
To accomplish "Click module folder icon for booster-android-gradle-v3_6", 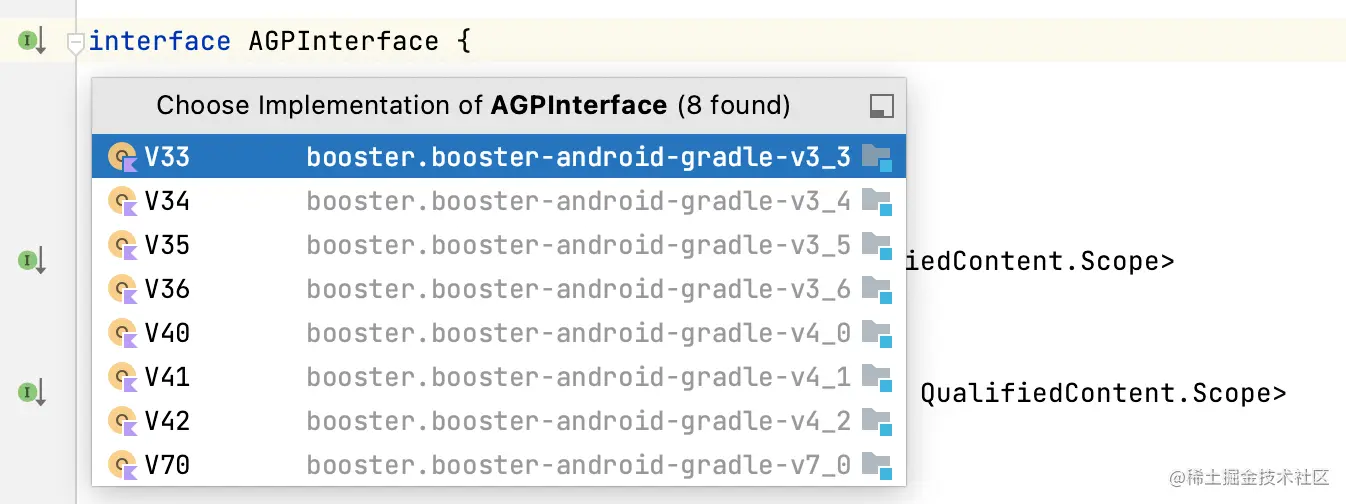I will (877, 290).
